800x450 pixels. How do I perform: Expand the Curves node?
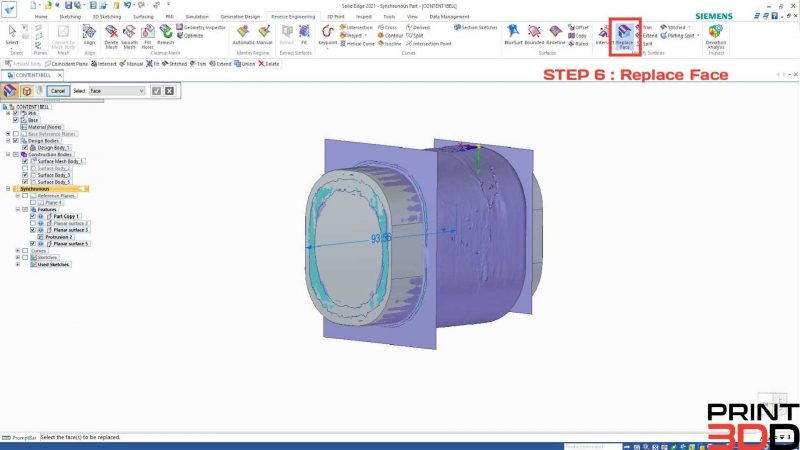click(18, 251)
